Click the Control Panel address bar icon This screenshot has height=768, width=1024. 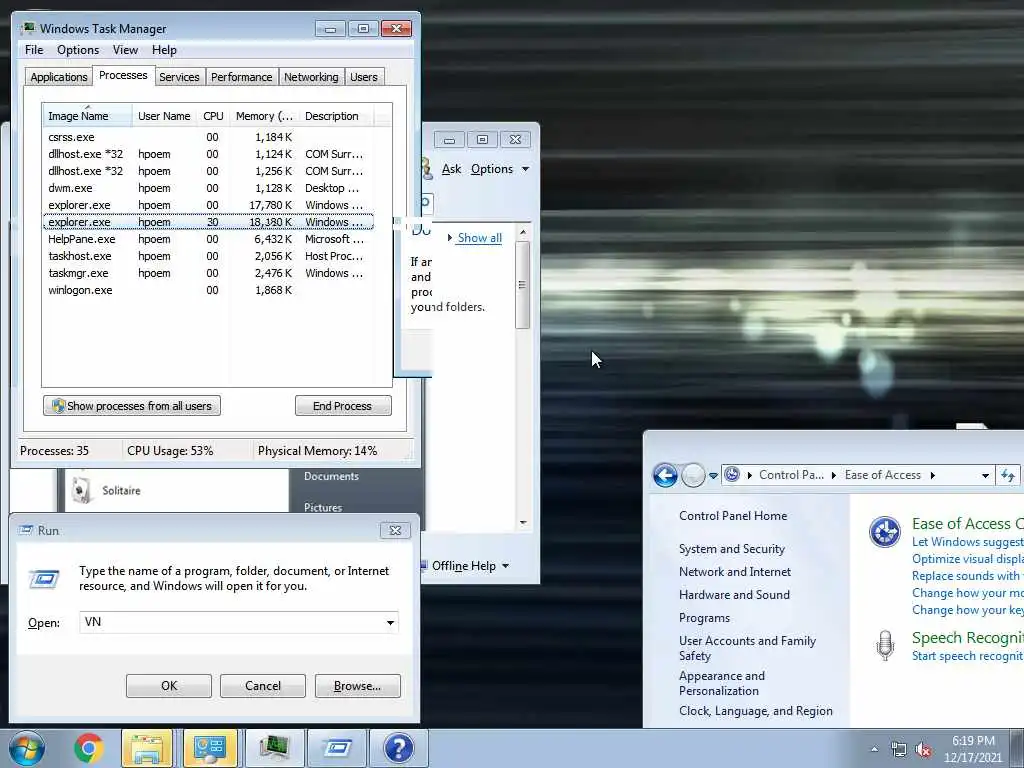(x=732, y=475)
